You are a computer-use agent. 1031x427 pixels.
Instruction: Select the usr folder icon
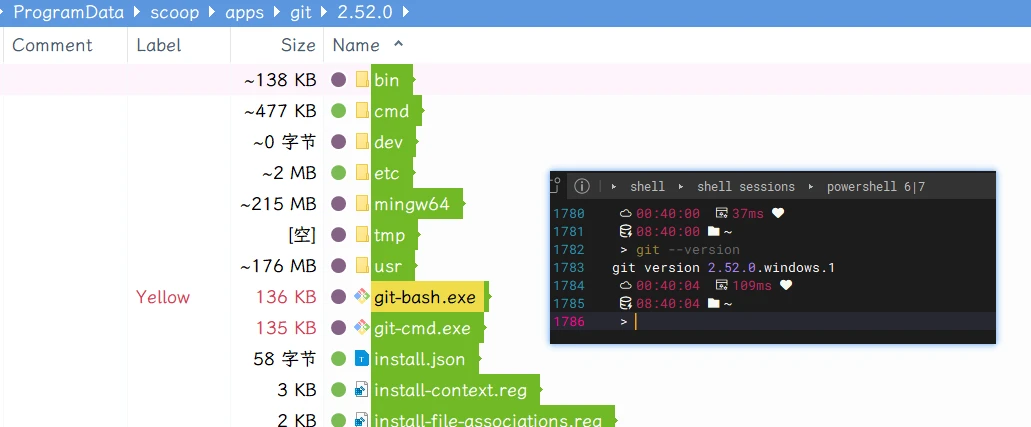click(x=362, y=266)
